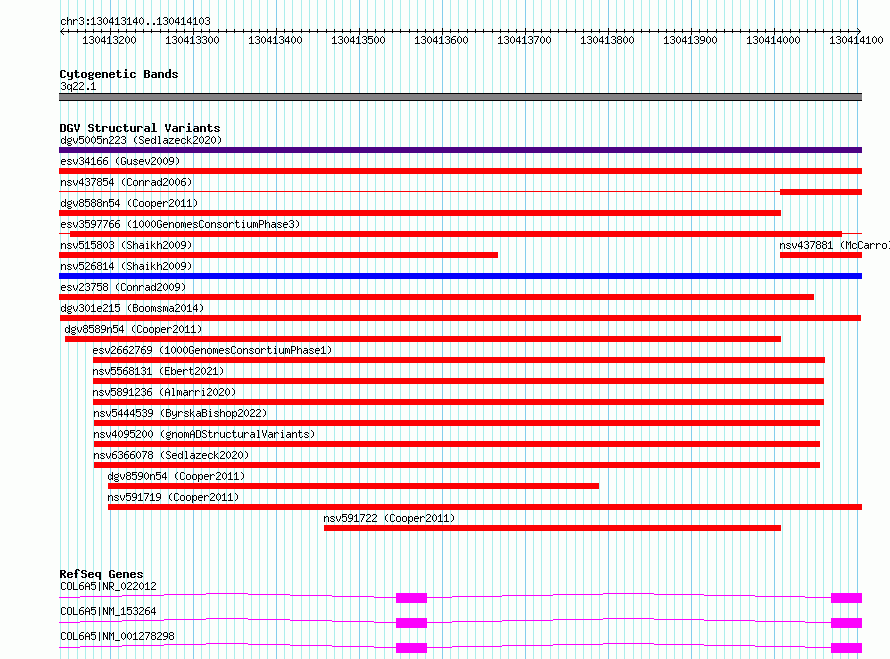The image size is (890, 659).
Task: Open dgv8589n54 (Cooper2011) variant
Action: tap(133, 329)
